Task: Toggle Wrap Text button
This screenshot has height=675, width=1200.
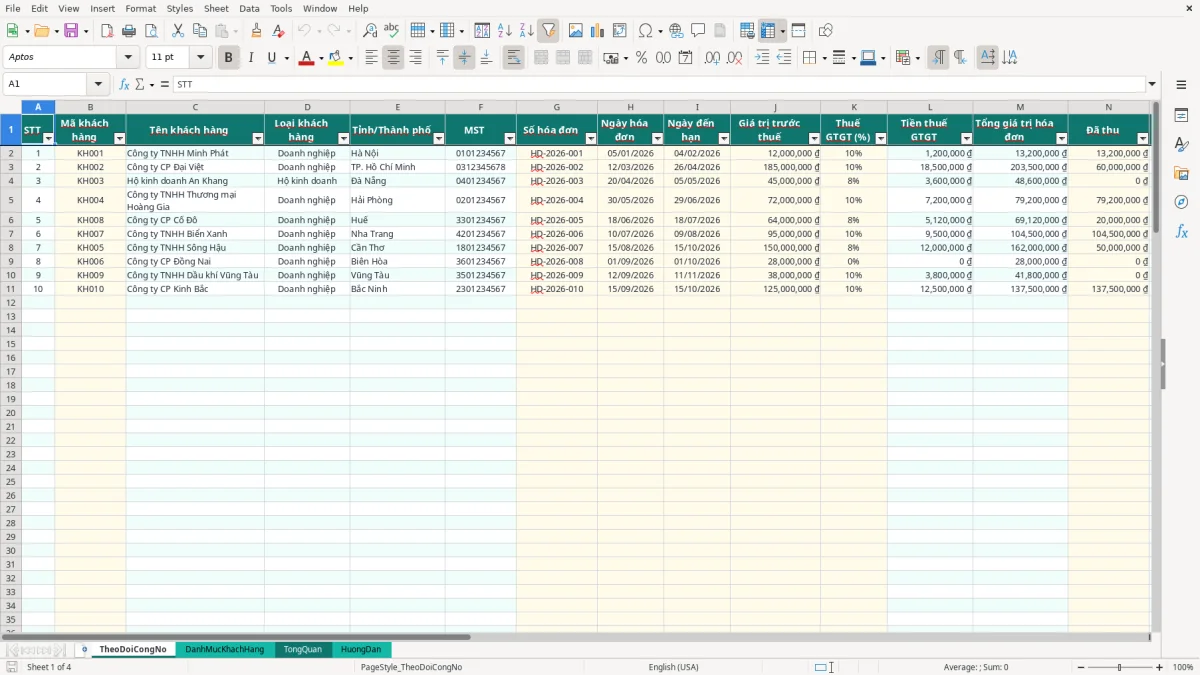Action: tap(513, 58)
